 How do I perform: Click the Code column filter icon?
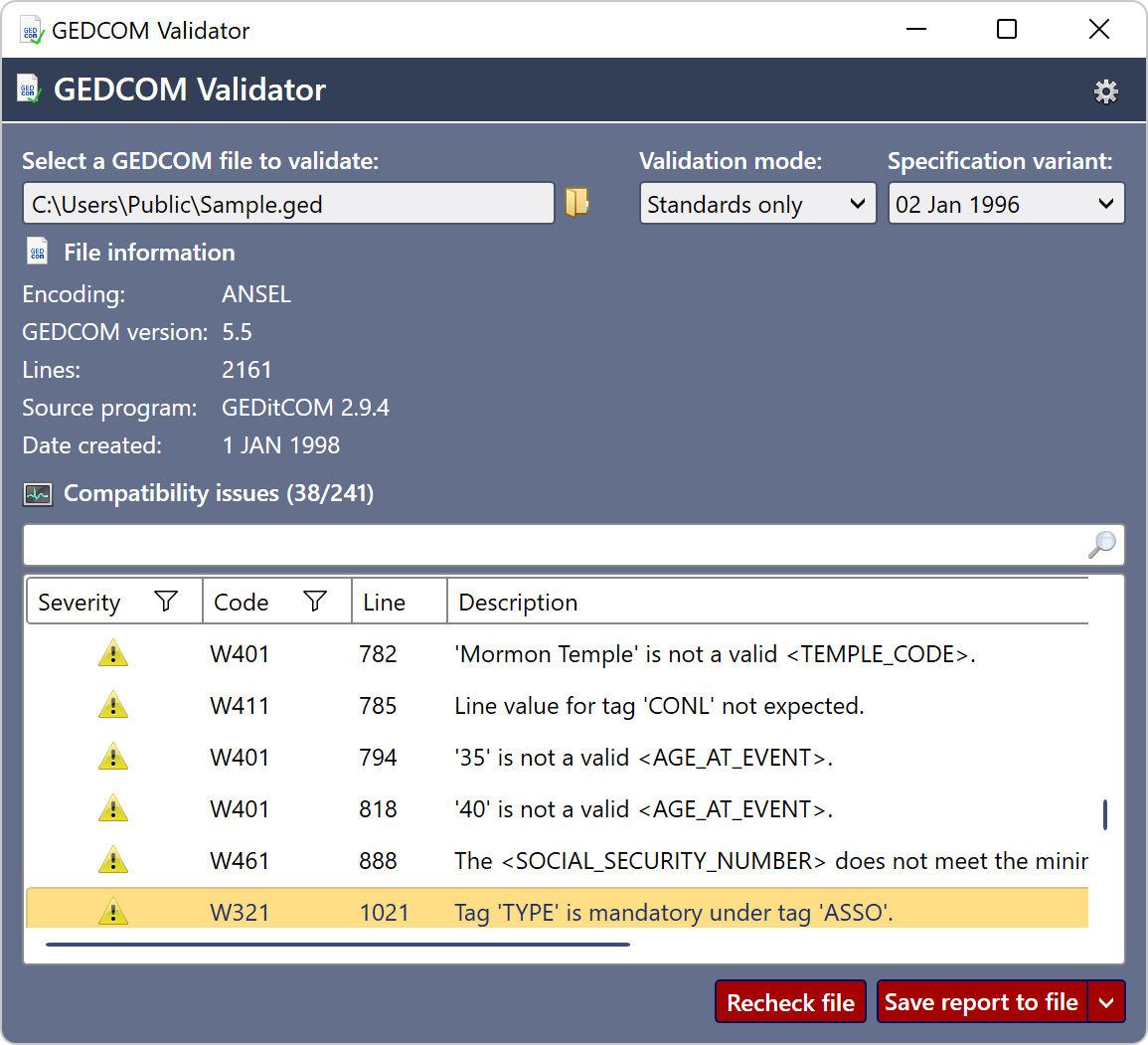[315, 602]
